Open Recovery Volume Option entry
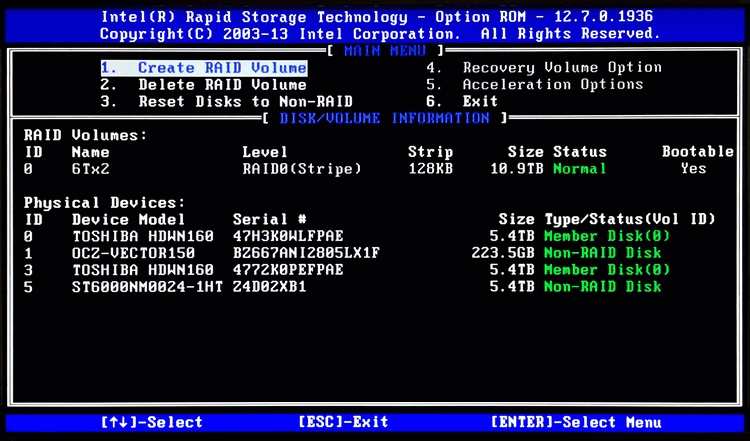Image resolution: width=750 pixels, height=441 pixels. point(562,68)
